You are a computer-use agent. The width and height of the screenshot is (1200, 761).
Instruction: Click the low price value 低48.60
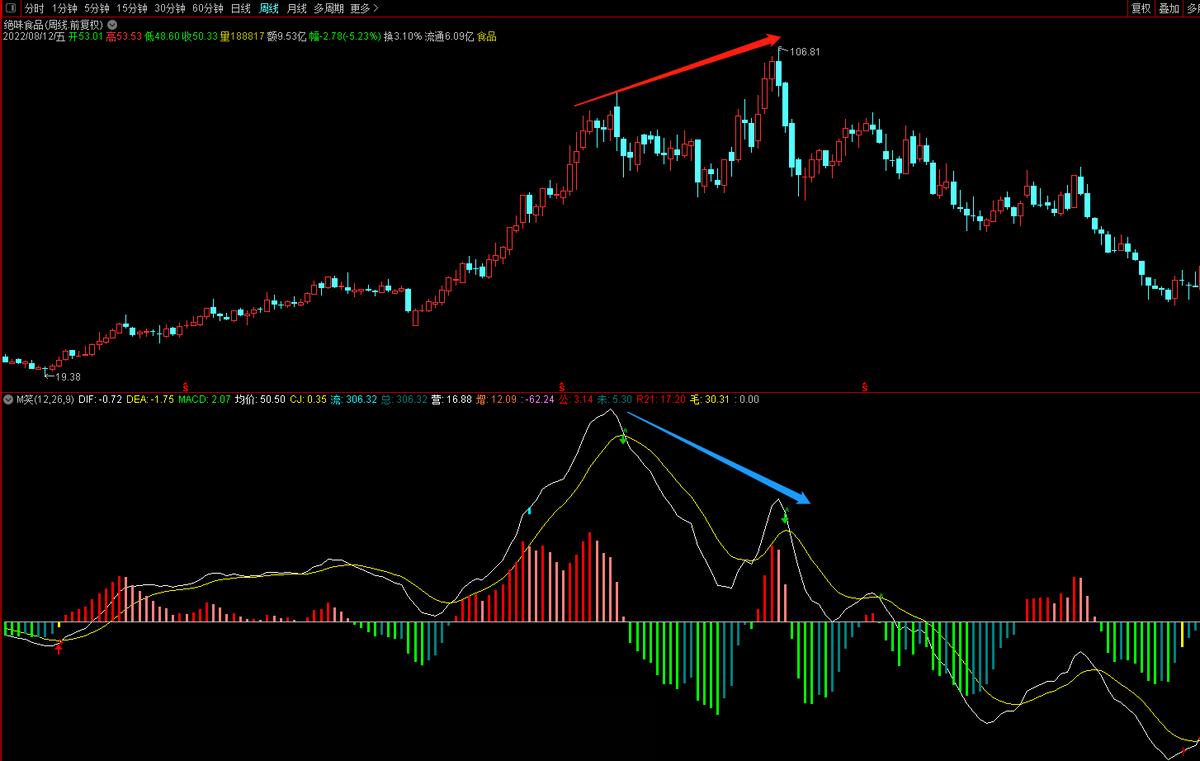(161, 36)
